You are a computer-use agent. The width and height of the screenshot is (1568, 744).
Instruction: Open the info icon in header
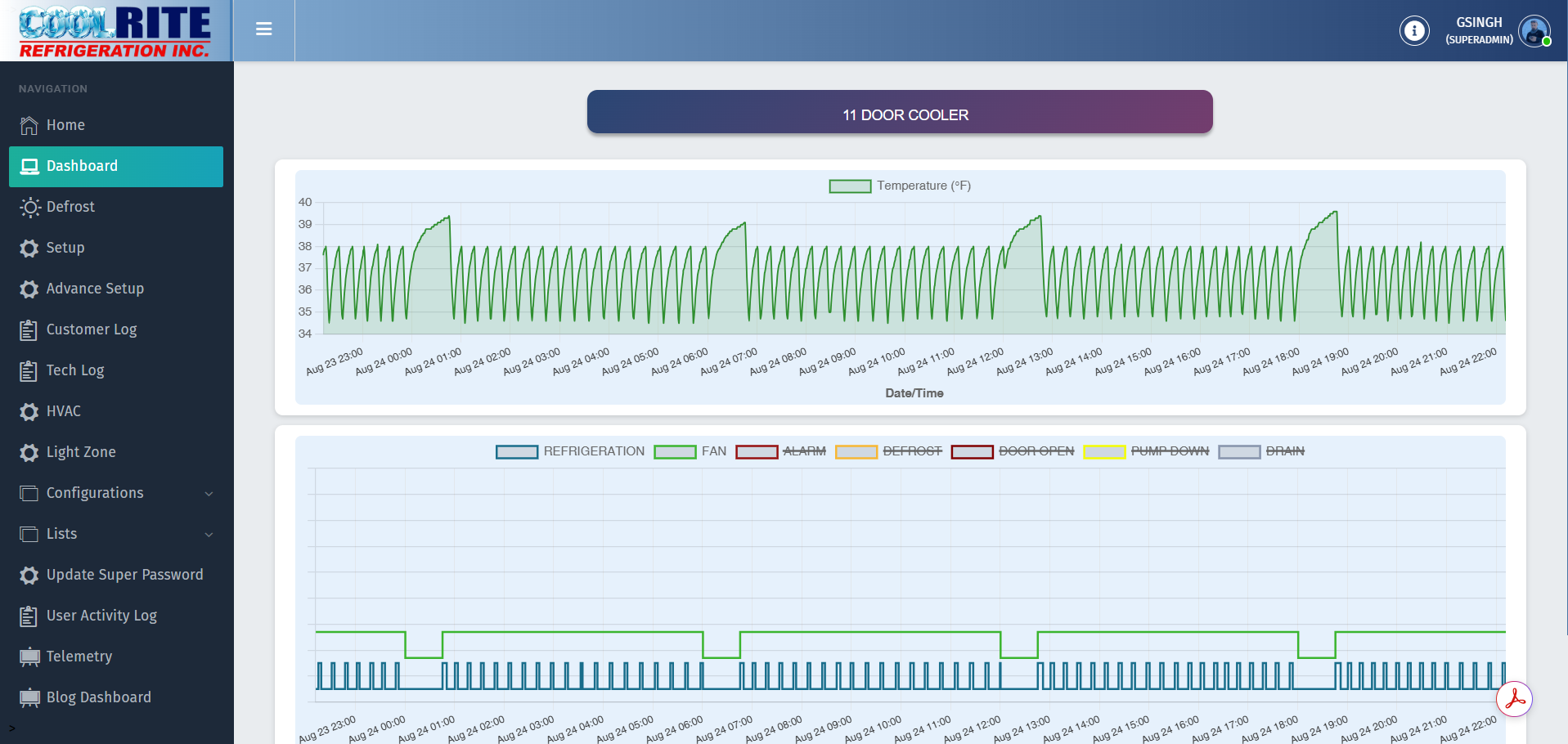(1413, 31)
